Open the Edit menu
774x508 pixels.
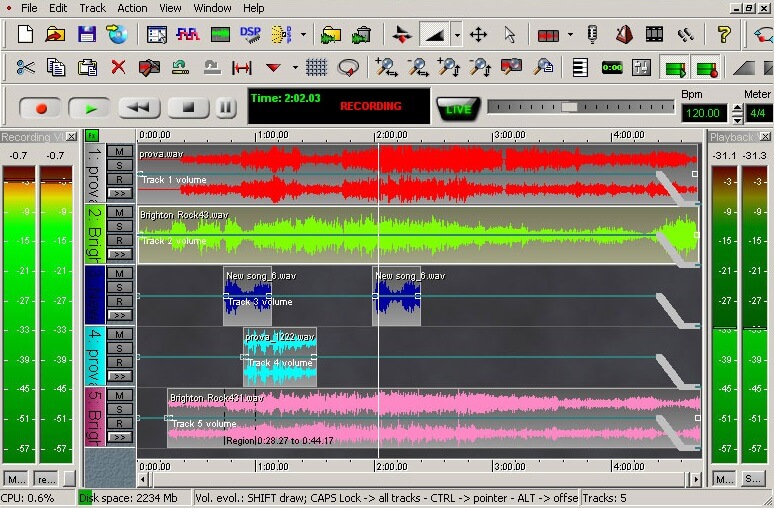58,8
